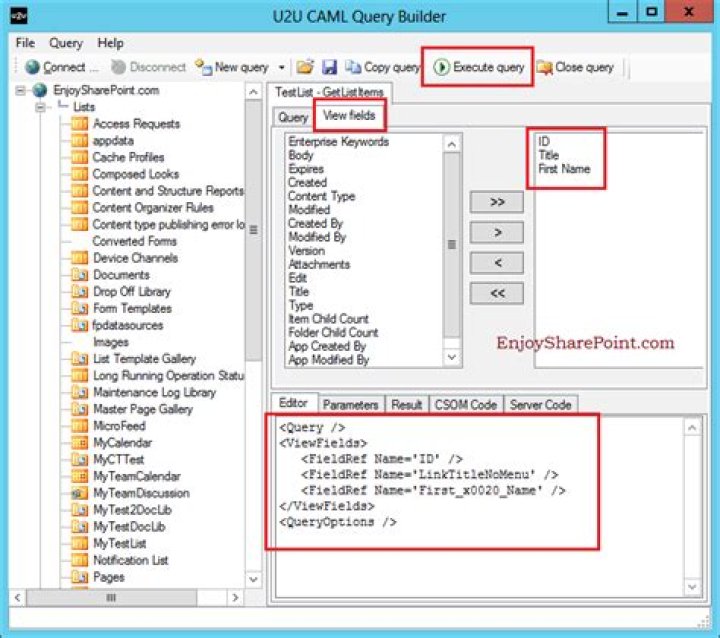The image size is (720, 638).
Task: Collapse the Lists tree node
Action: coord(40,107)
